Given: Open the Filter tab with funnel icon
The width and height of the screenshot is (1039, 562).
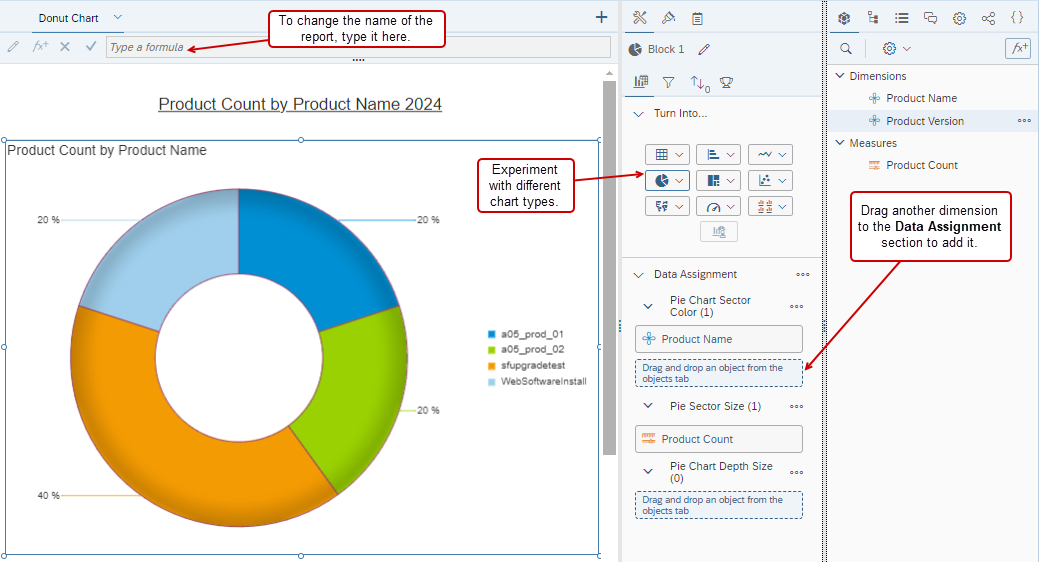Looking at the screenshot, I should pyautogui.click(x=668, y=82).
